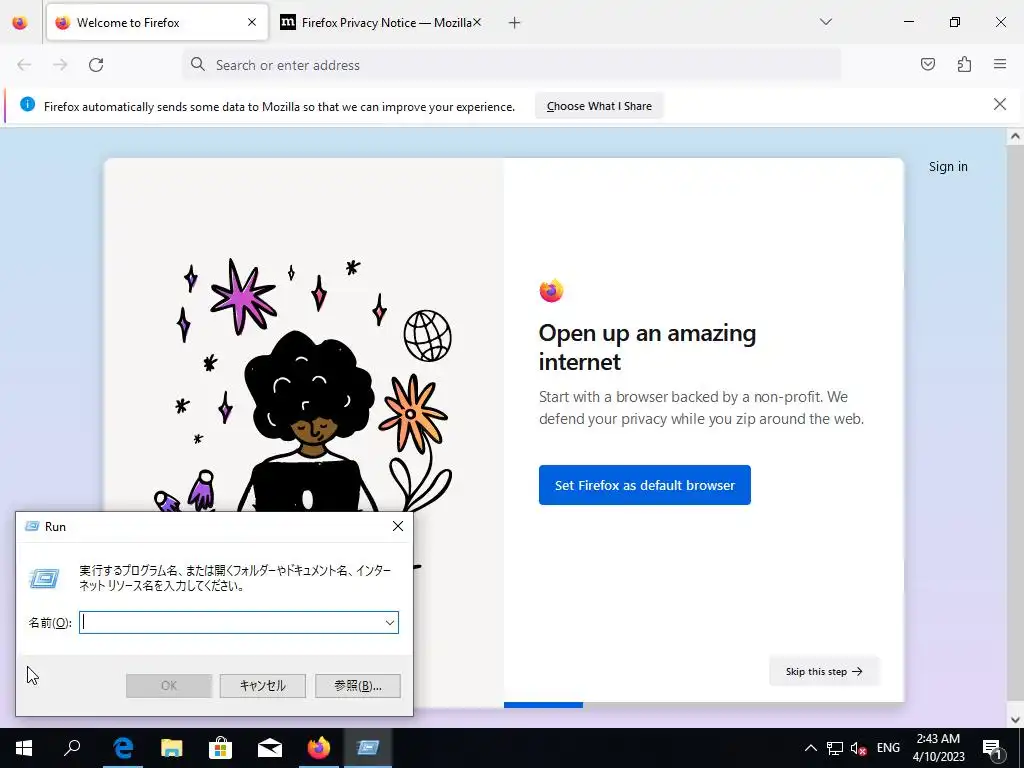Open the clock showing 2:43 AM
Image resolution: width=1024 pixels, height=768 pixels.
point(938,748)
